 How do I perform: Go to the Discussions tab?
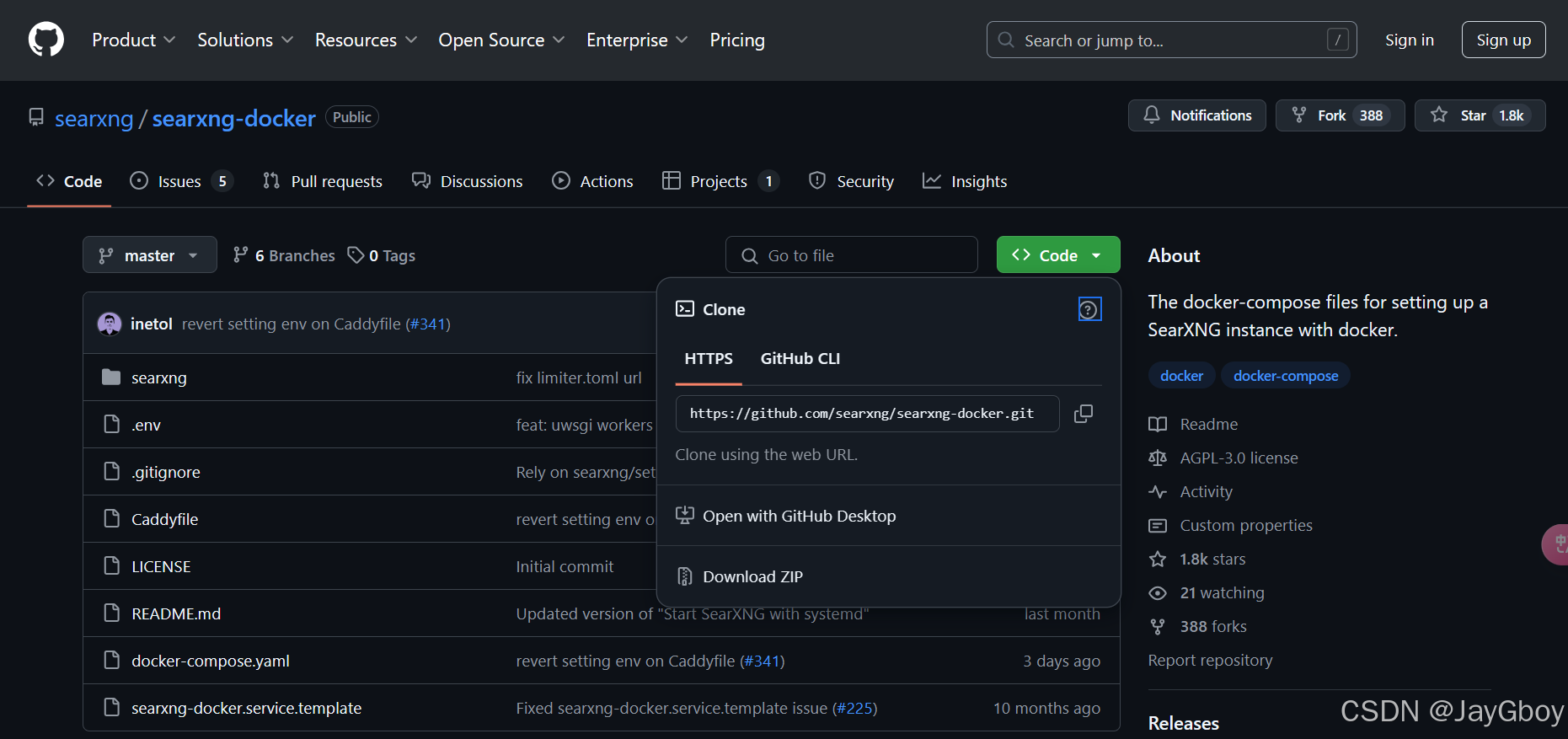468,181
